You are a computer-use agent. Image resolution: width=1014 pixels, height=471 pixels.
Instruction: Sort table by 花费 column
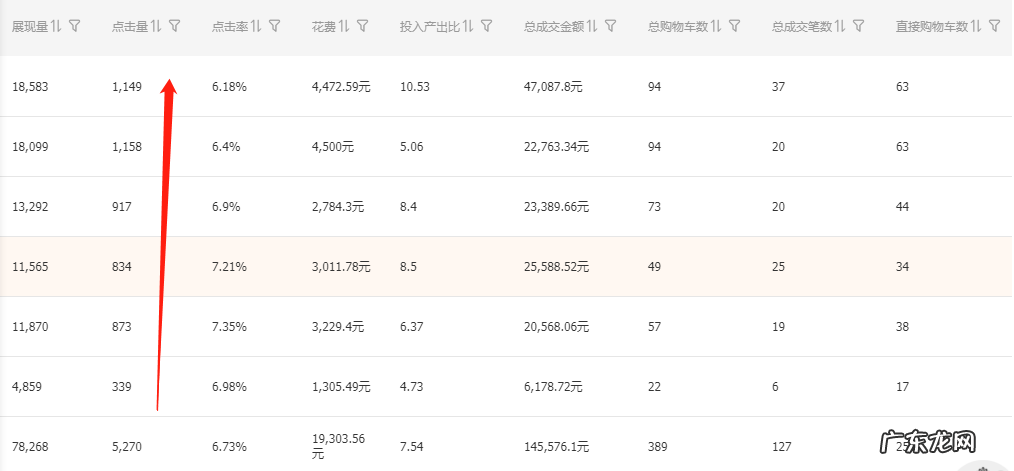tap(343, 26)
